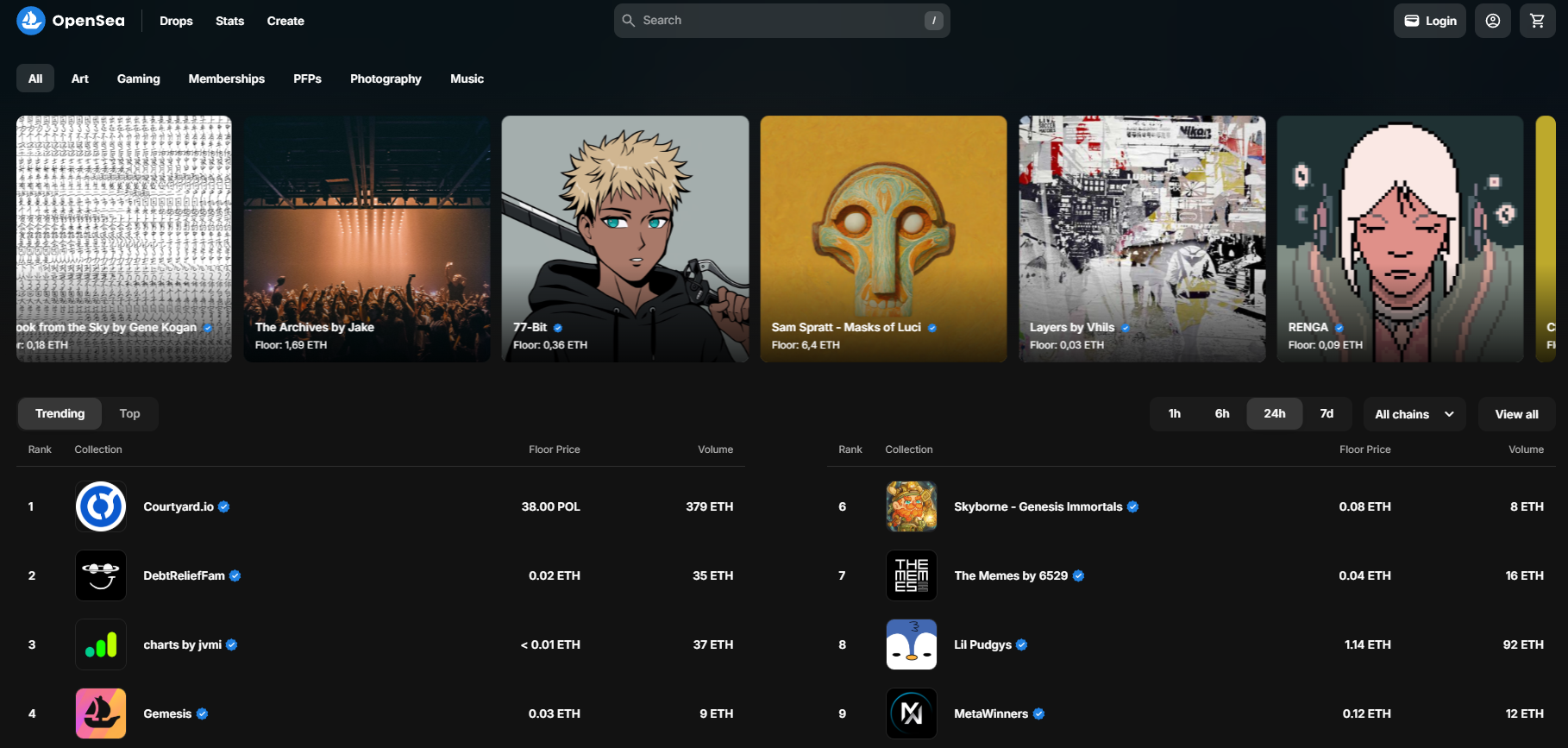Click Courtyard.io volume 379 ETH
This screenshot has width=1568, height=748.
pyautogui.click(x=710, y=506)
